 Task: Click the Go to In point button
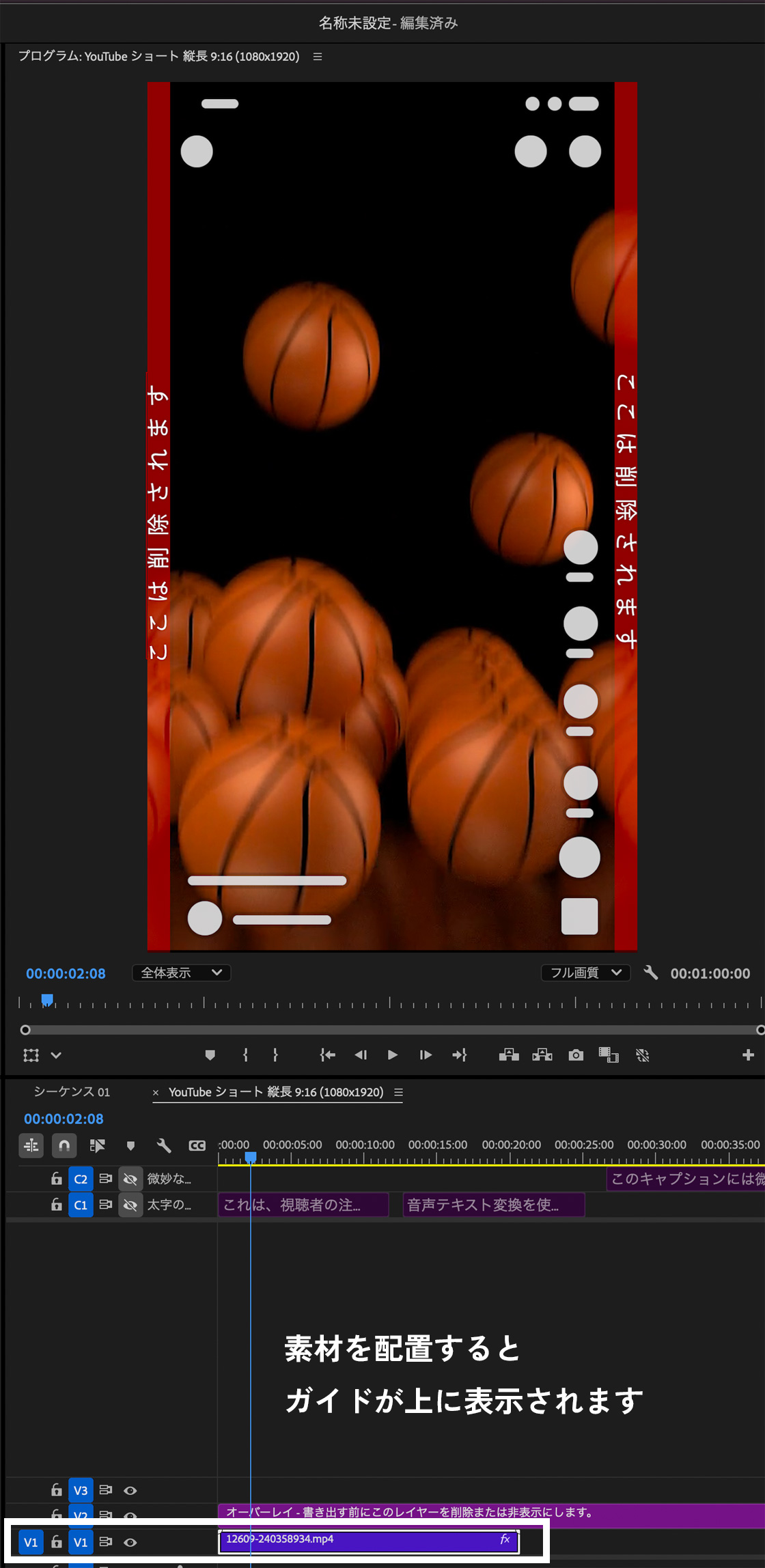coord(327,1055)
